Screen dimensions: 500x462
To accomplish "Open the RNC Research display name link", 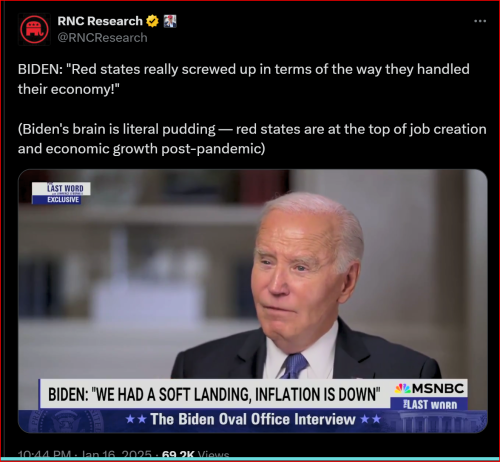I will coord(100,21).
